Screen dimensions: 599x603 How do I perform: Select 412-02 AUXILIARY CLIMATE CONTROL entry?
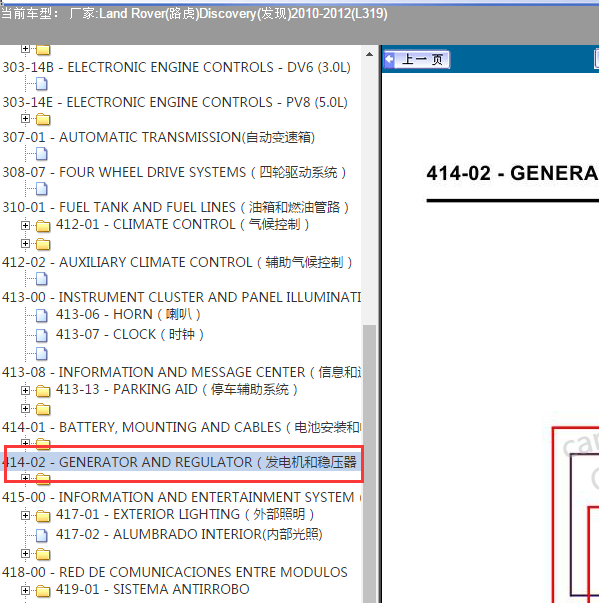(177, 262)
